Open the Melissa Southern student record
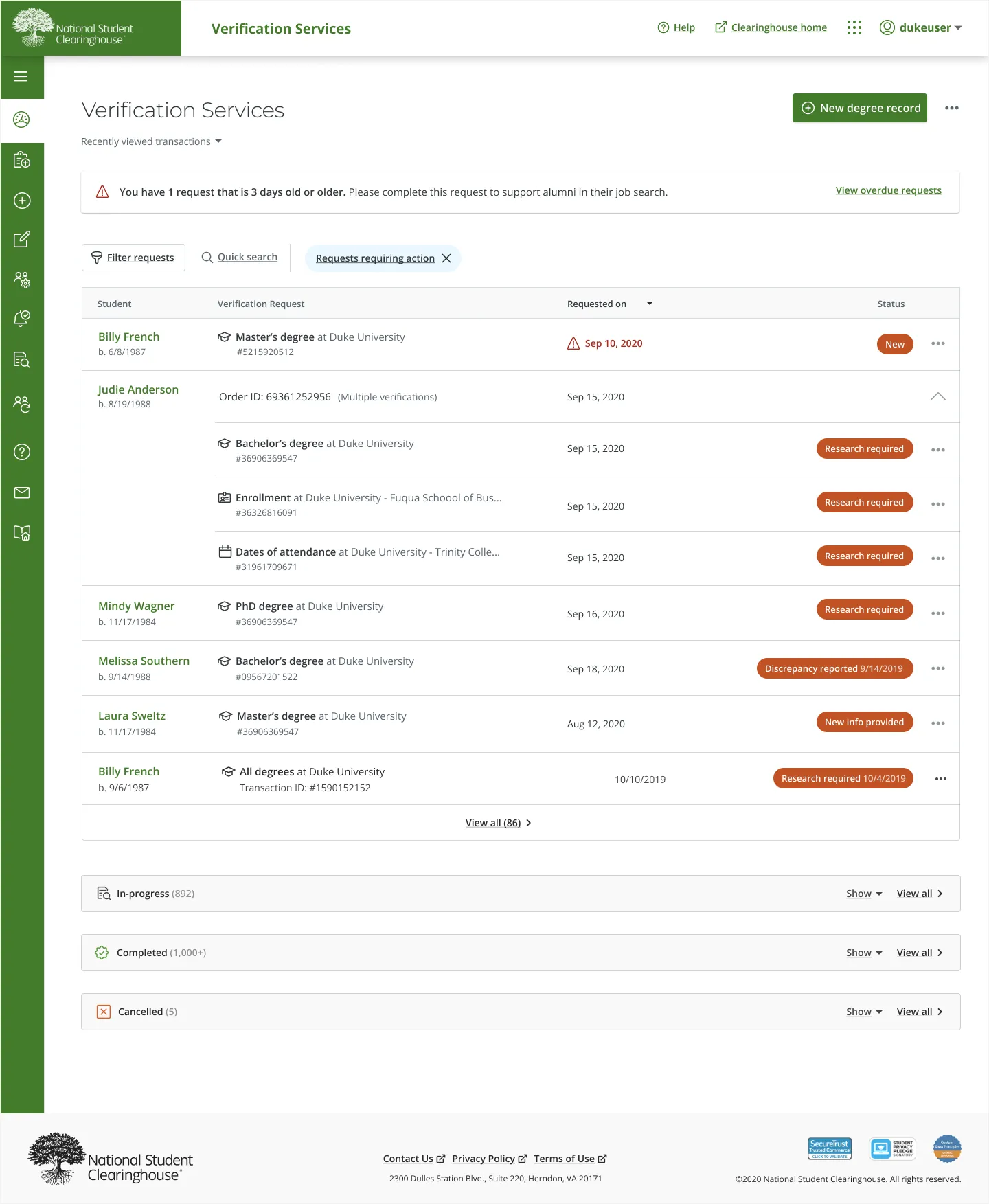 (144, 661)
